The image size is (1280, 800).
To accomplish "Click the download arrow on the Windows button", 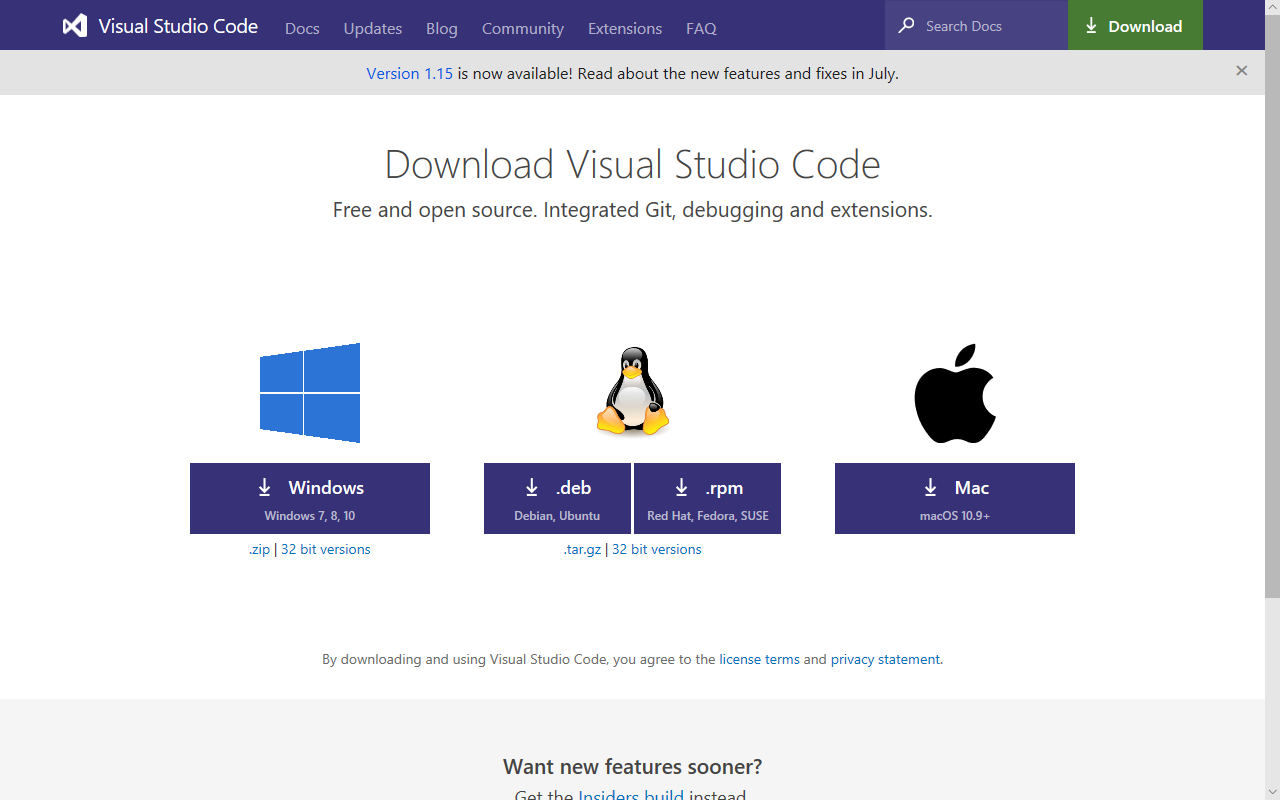I will tap(264, 487).
